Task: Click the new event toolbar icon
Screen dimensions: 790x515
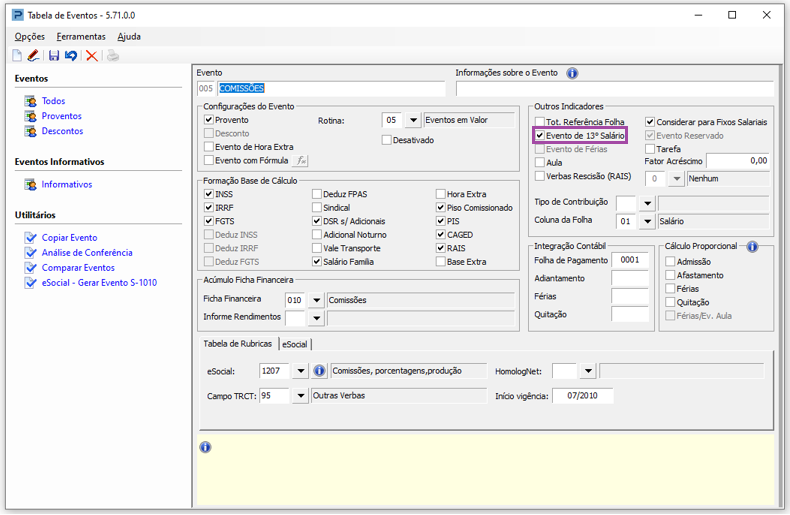Action: tap(17, 56)
